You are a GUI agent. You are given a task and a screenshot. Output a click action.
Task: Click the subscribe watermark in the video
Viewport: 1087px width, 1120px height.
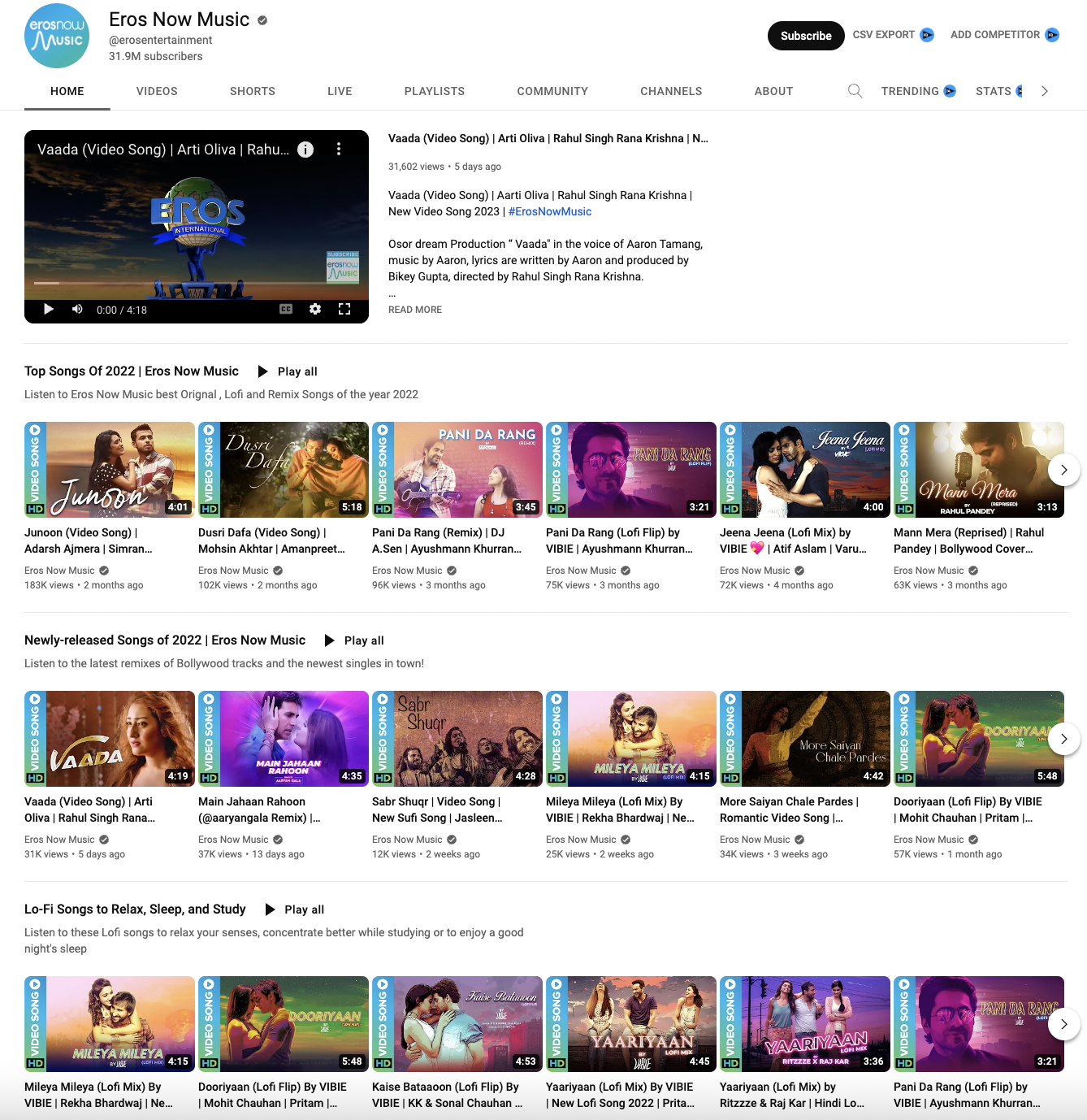point(343,267)
